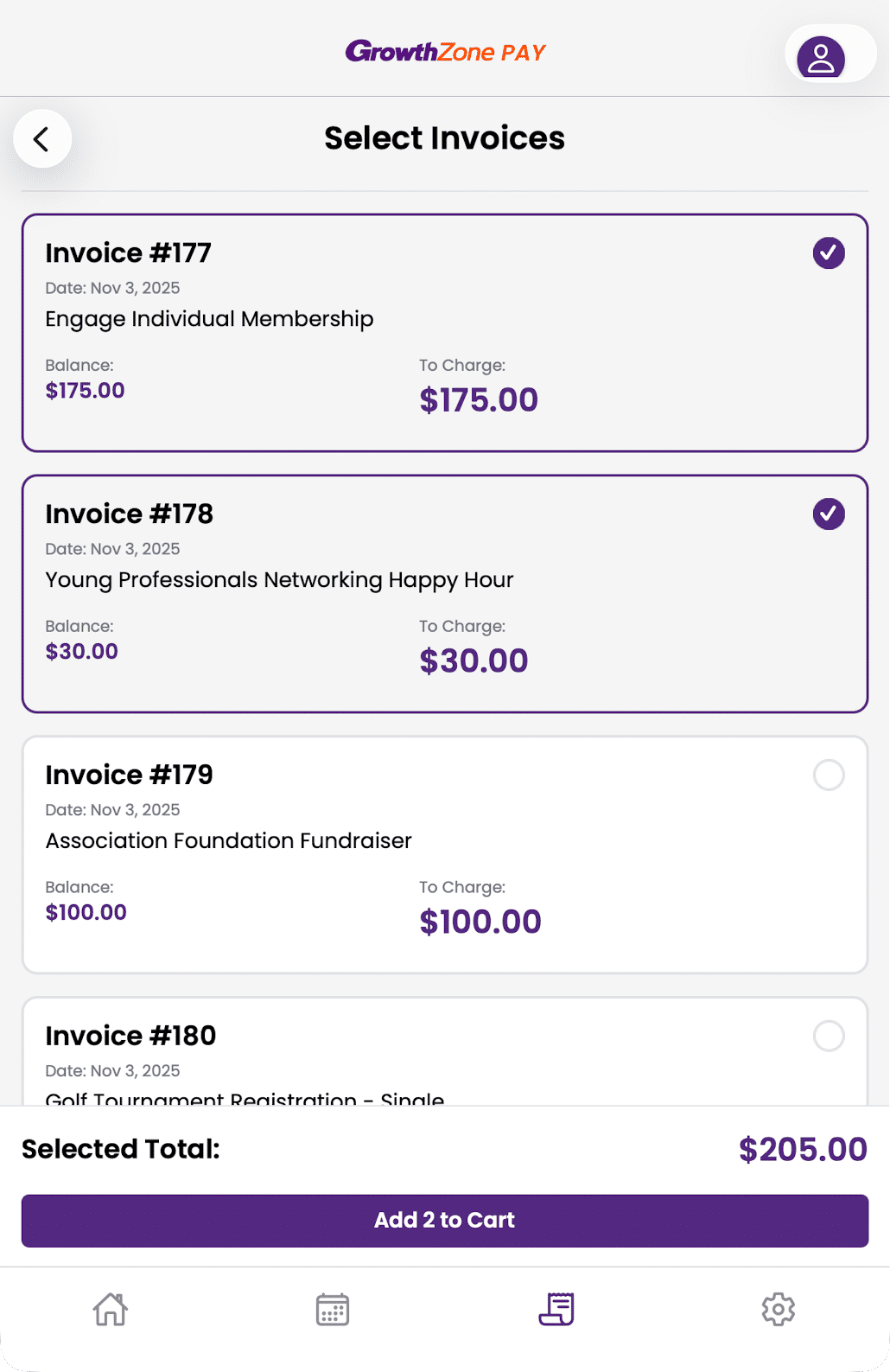Edit the $30.00 To Charge amount
Image resolution: width=890 pixels, height=1372 pixels.
(474, 661)
